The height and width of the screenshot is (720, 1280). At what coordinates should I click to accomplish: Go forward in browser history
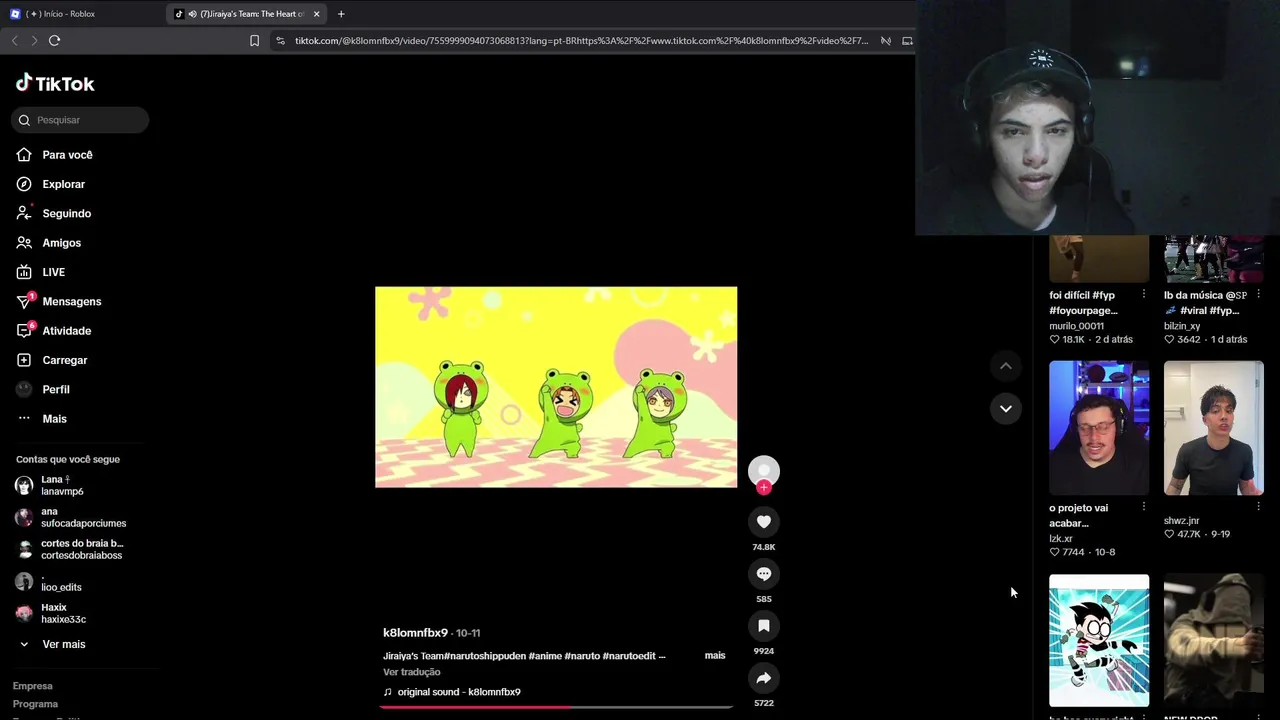(34, 40)
